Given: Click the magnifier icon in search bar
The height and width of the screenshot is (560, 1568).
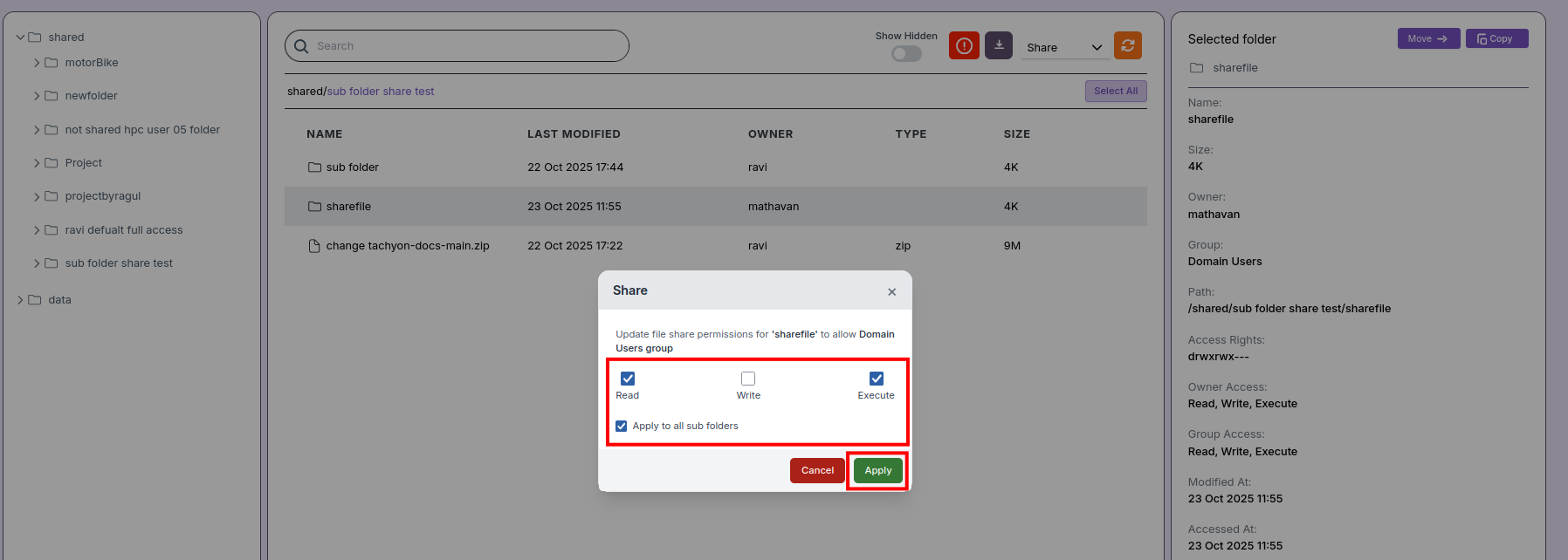Looking at the screenshot, I should pos(301,46).
